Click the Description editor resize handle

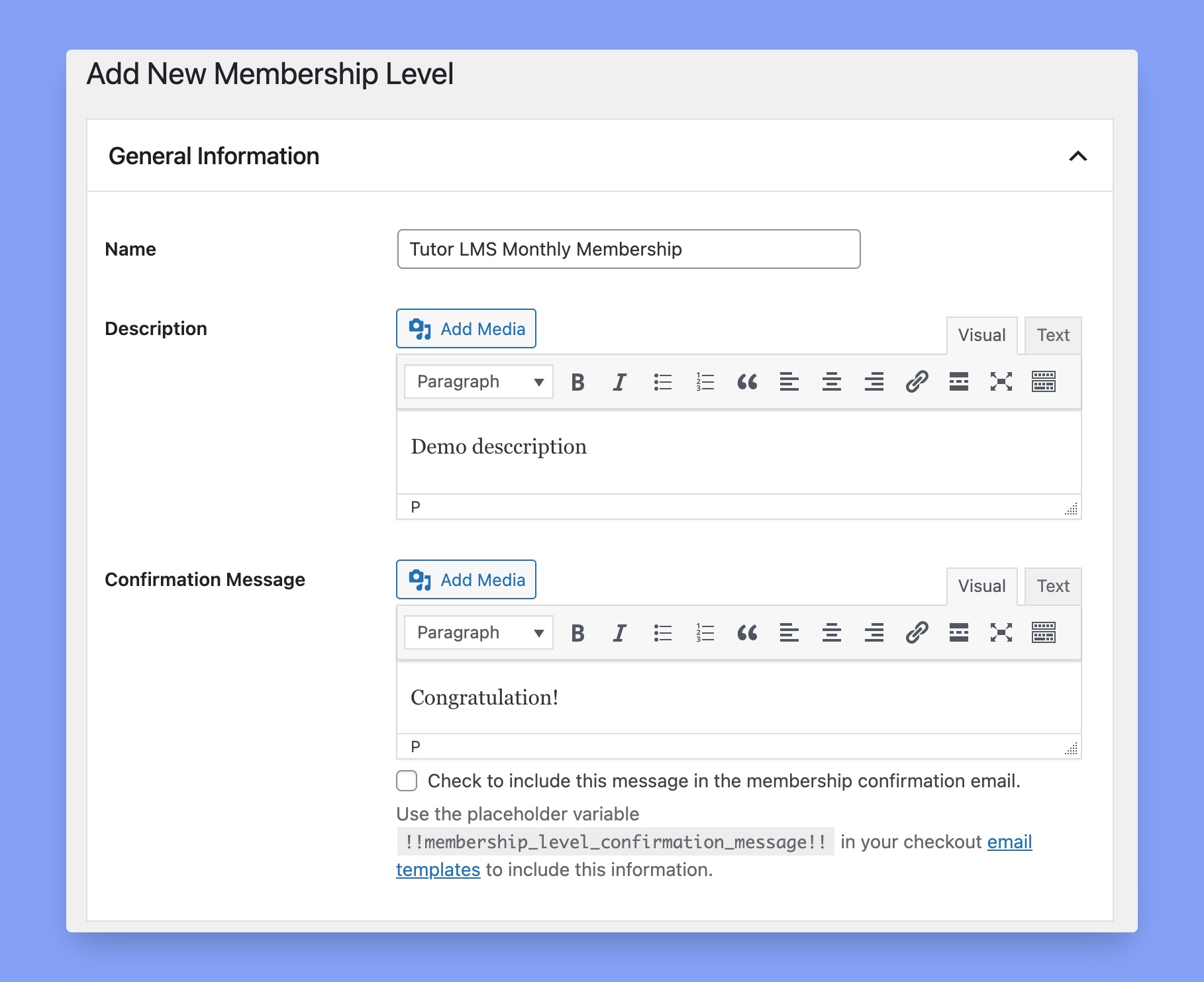coord(1071,509)
